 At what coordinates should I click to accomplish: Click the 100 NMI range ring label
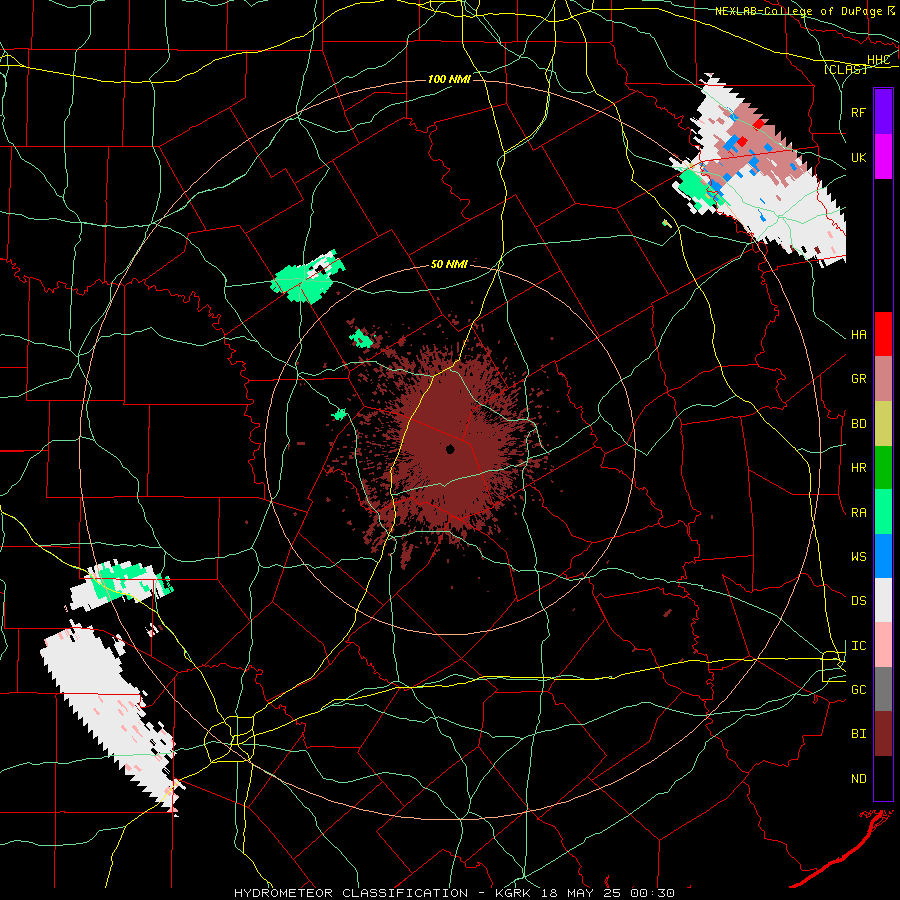point(449,79)
